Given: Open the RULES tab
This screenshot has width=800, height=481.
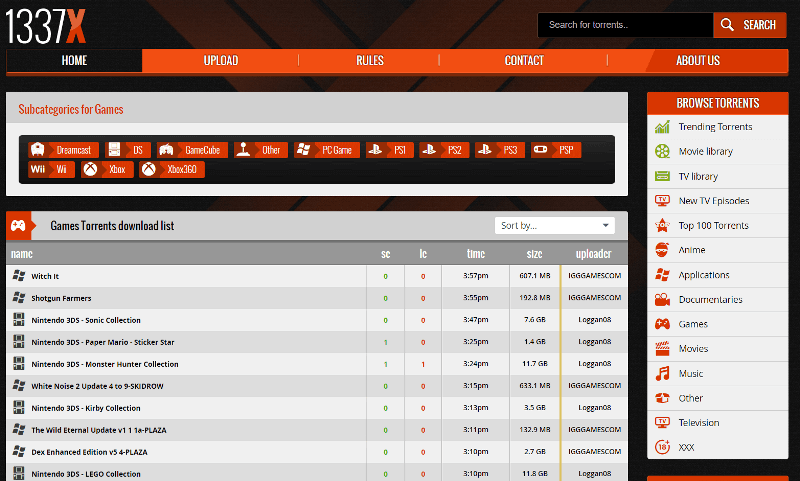Looking at the screenshot, I should click(370, 61).
